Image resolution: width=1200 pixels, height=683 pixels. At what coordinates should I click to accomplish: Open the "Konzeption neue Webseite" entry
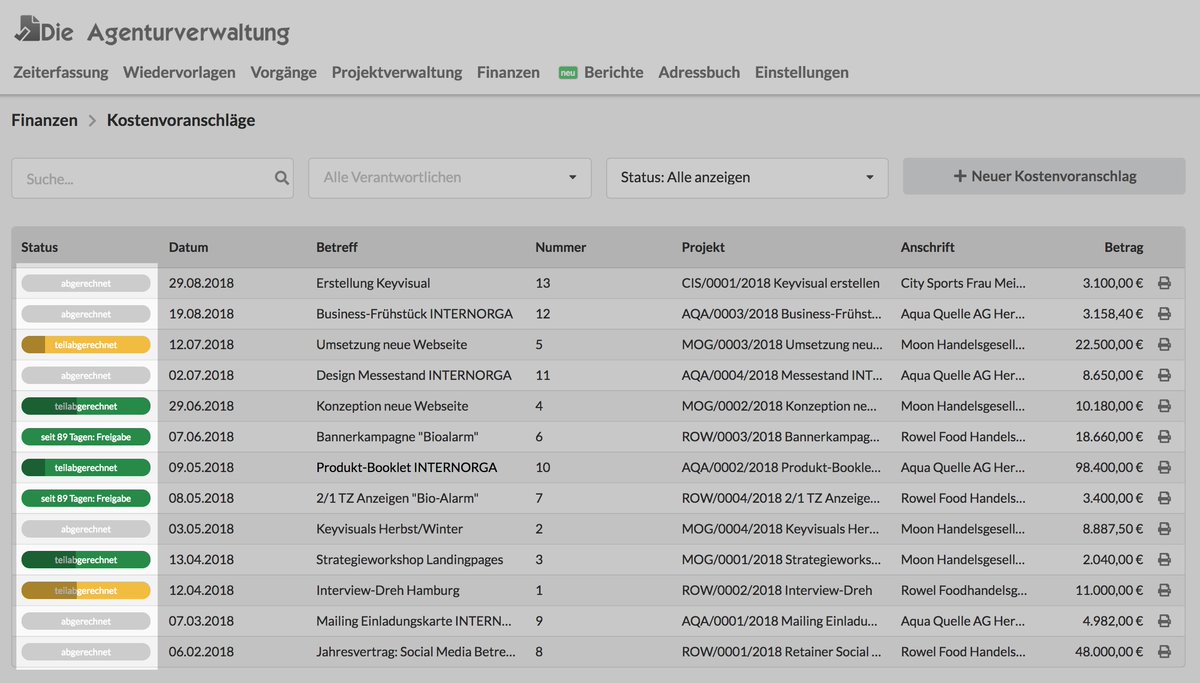[392, 406]
